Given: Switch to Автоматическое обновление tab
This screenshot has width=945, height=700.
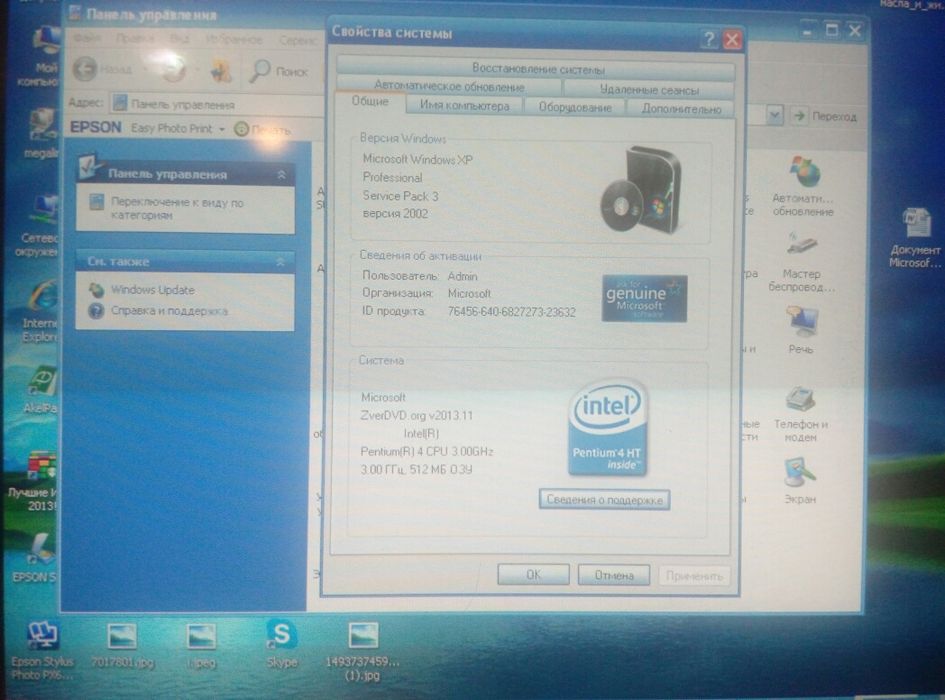Looking at the screenshot, I should 449,87.
